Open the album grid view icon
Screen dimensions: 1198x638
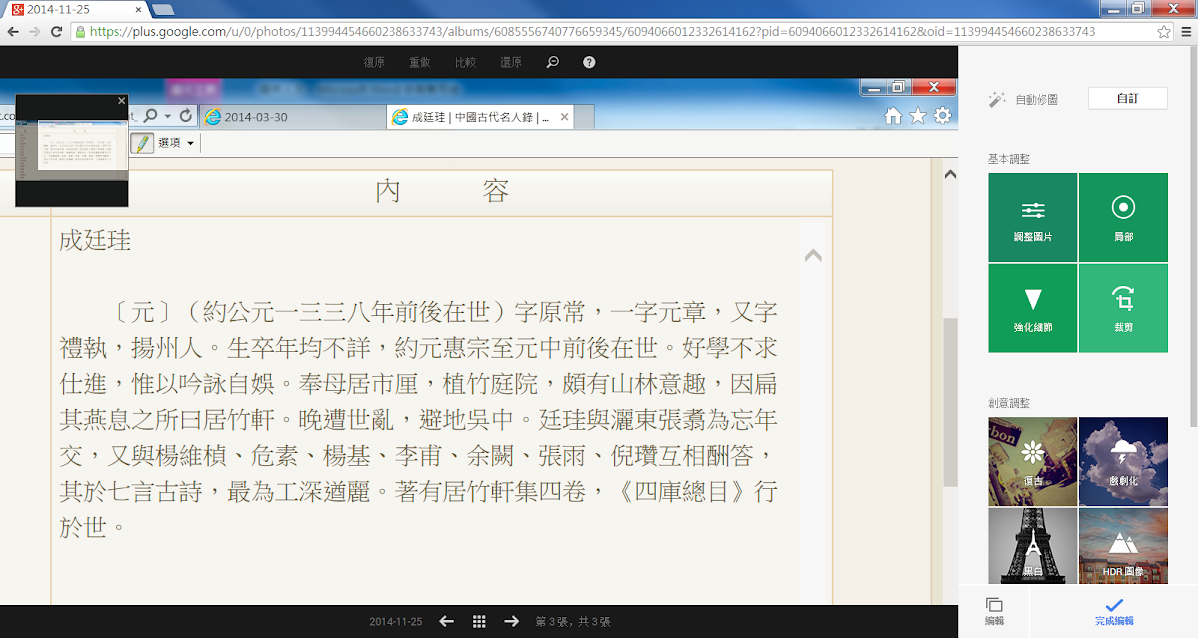click(479, 622)
